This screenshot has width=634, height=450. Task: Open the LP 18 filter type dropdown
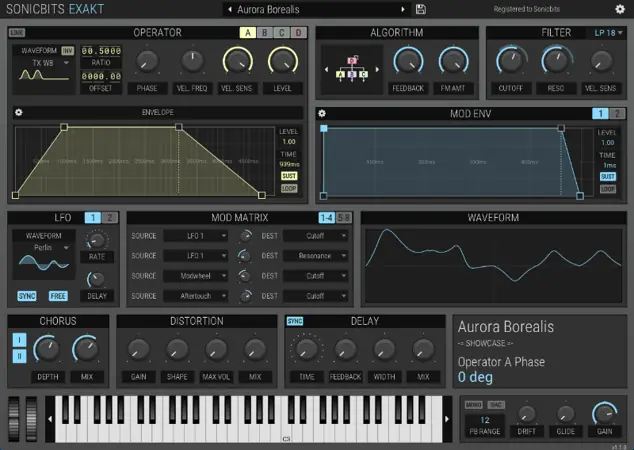607,32
